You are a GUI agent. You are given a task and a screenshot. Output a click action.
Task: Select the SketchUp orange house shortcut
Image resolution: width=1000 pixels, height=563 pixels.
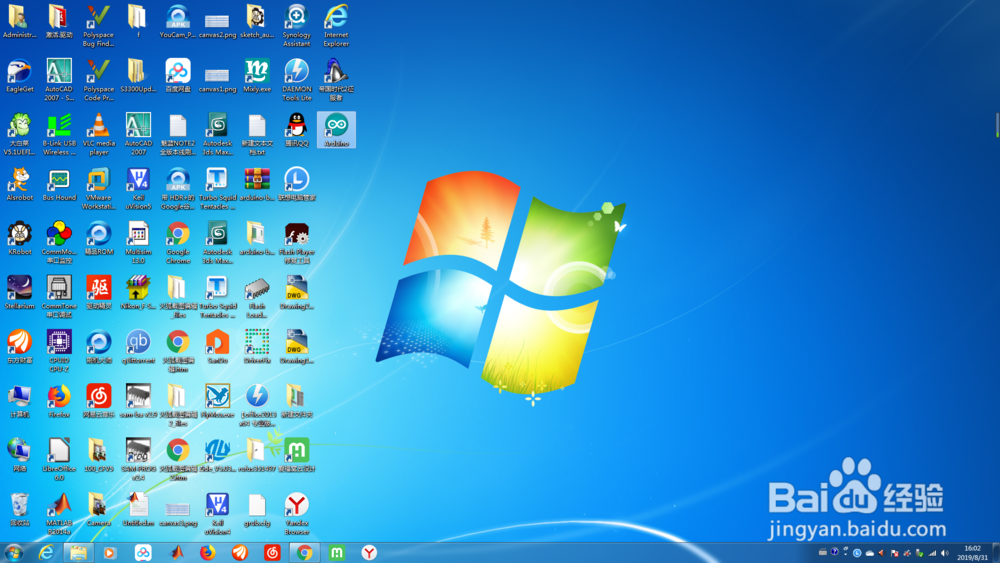pos(217,347)
